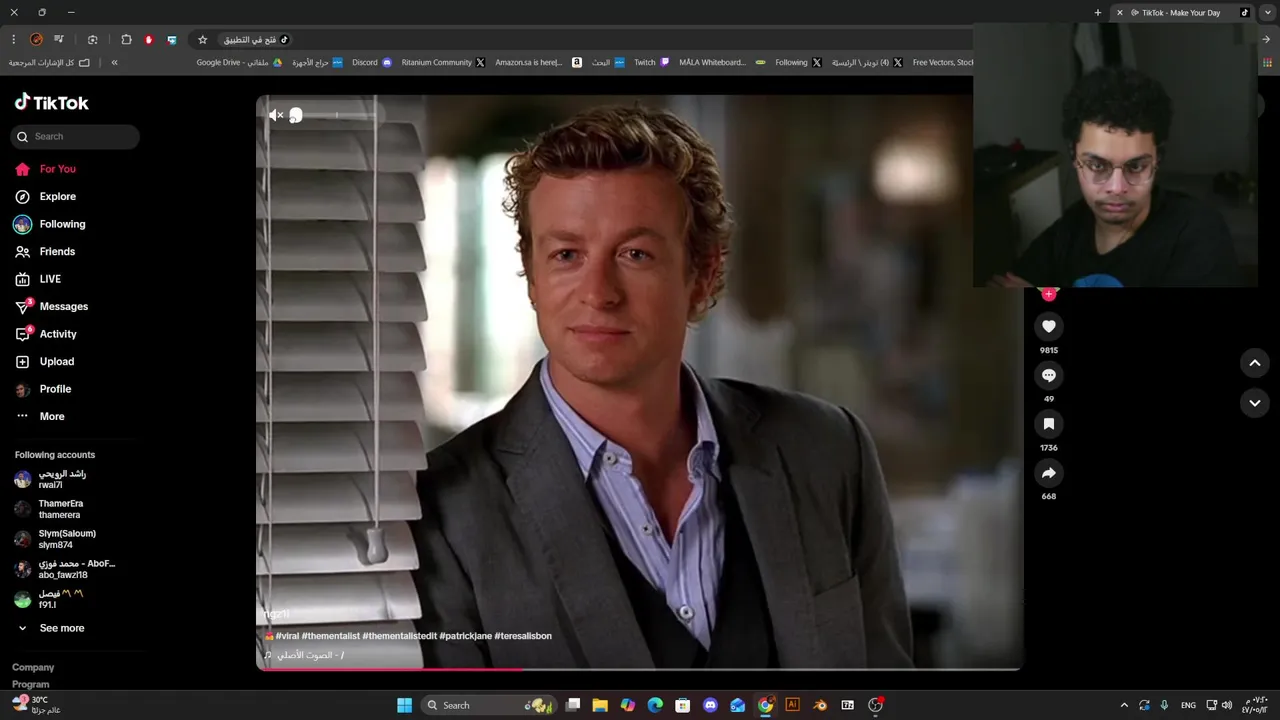The height and width of the screenshot is (720, 1280).
Task: Go to the next video with down chevron
Action: point(1255,403)
